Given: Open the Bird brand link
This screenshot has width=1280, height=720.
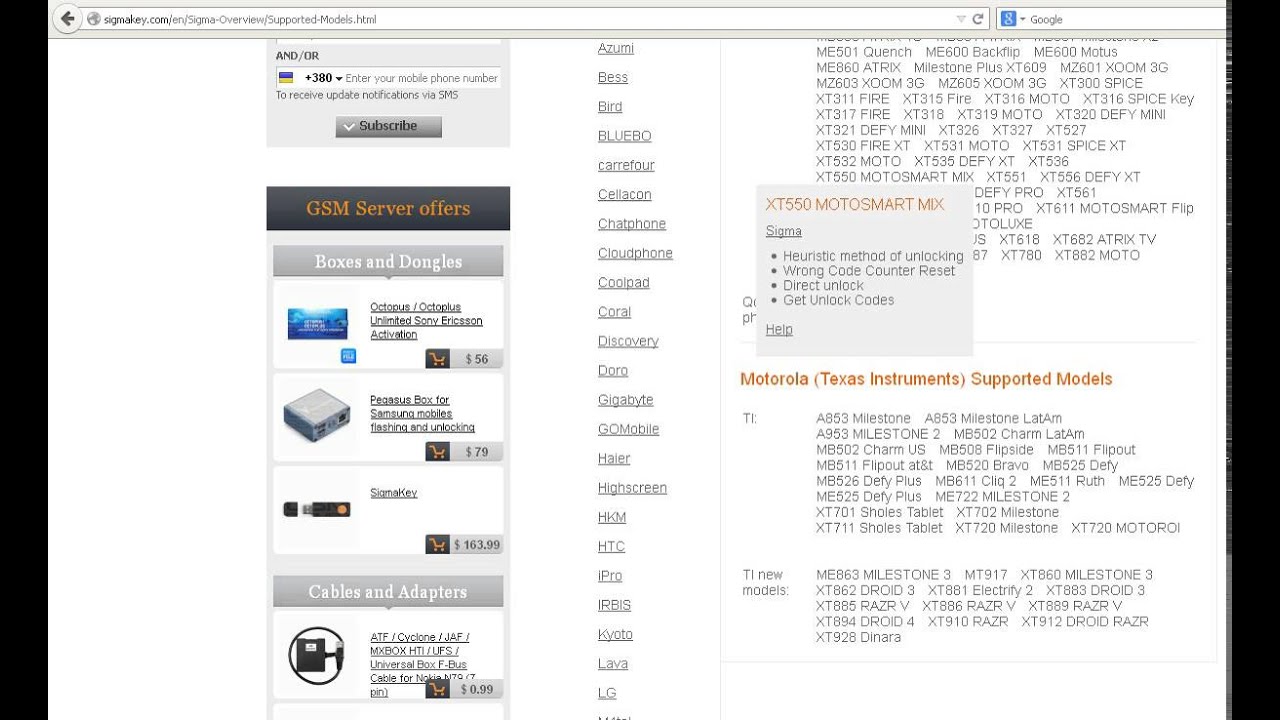Looking at the screenshot, I should coord(610,106).
